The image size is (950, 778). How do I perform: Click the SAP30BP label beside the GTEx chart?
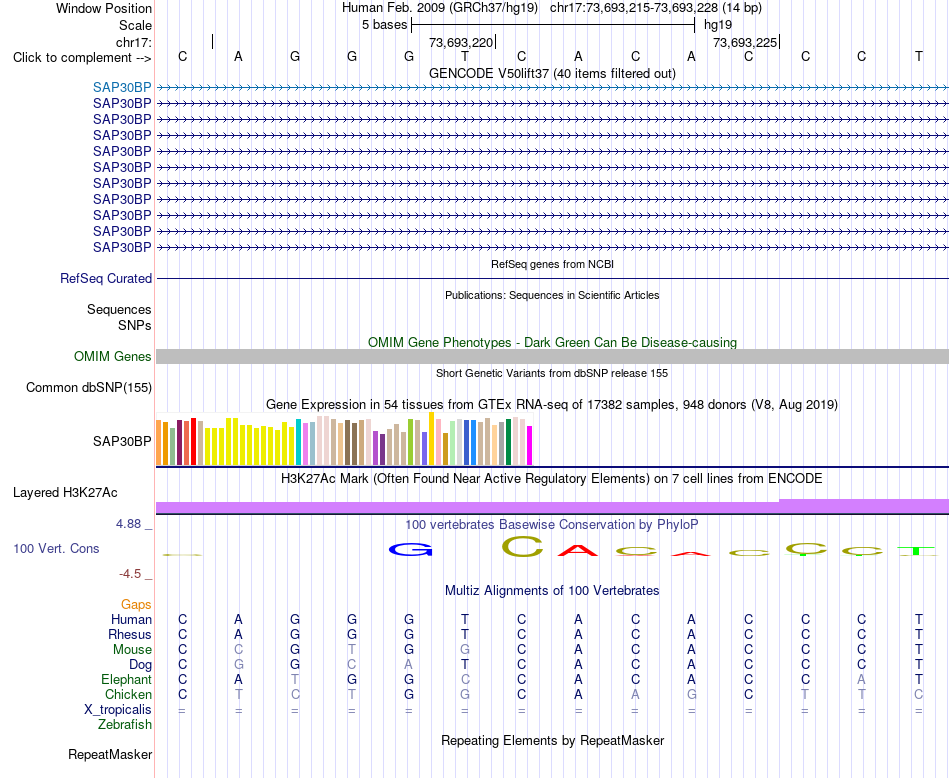[122, 442]
